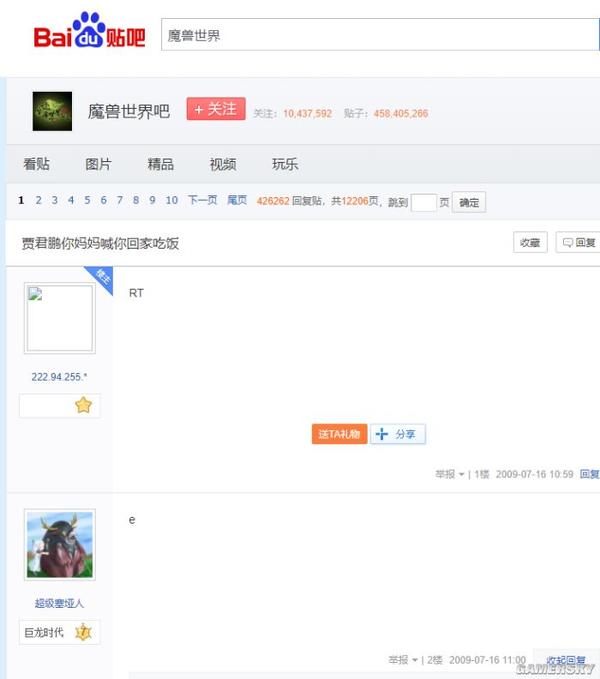
Task: Click 下一页 next page link
Action: pyautogui.click(x=203, y=200)
